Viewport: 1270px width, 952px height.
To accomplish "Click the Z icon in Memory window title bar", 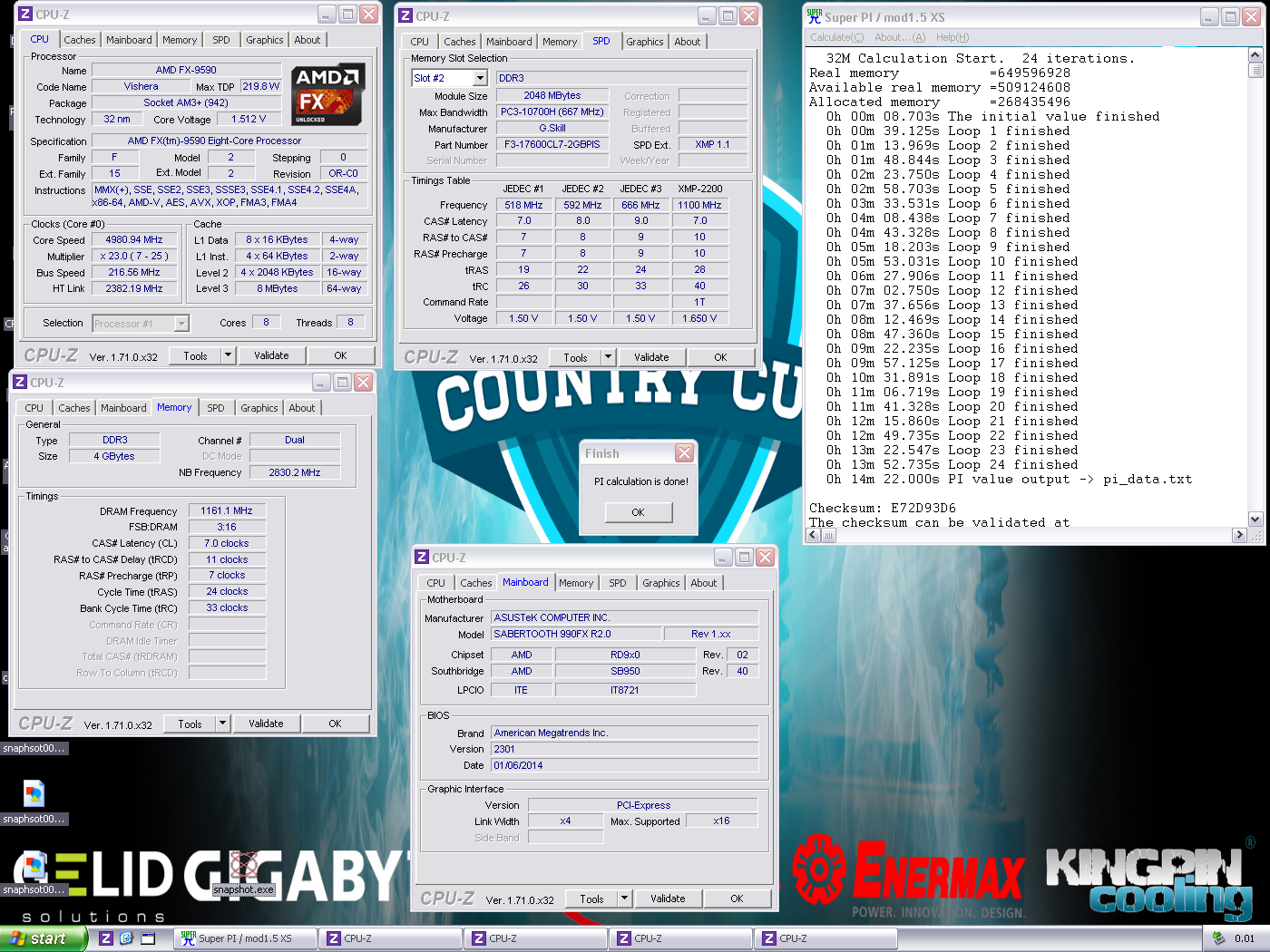I will pyautogui.click(x=20, y=382).
